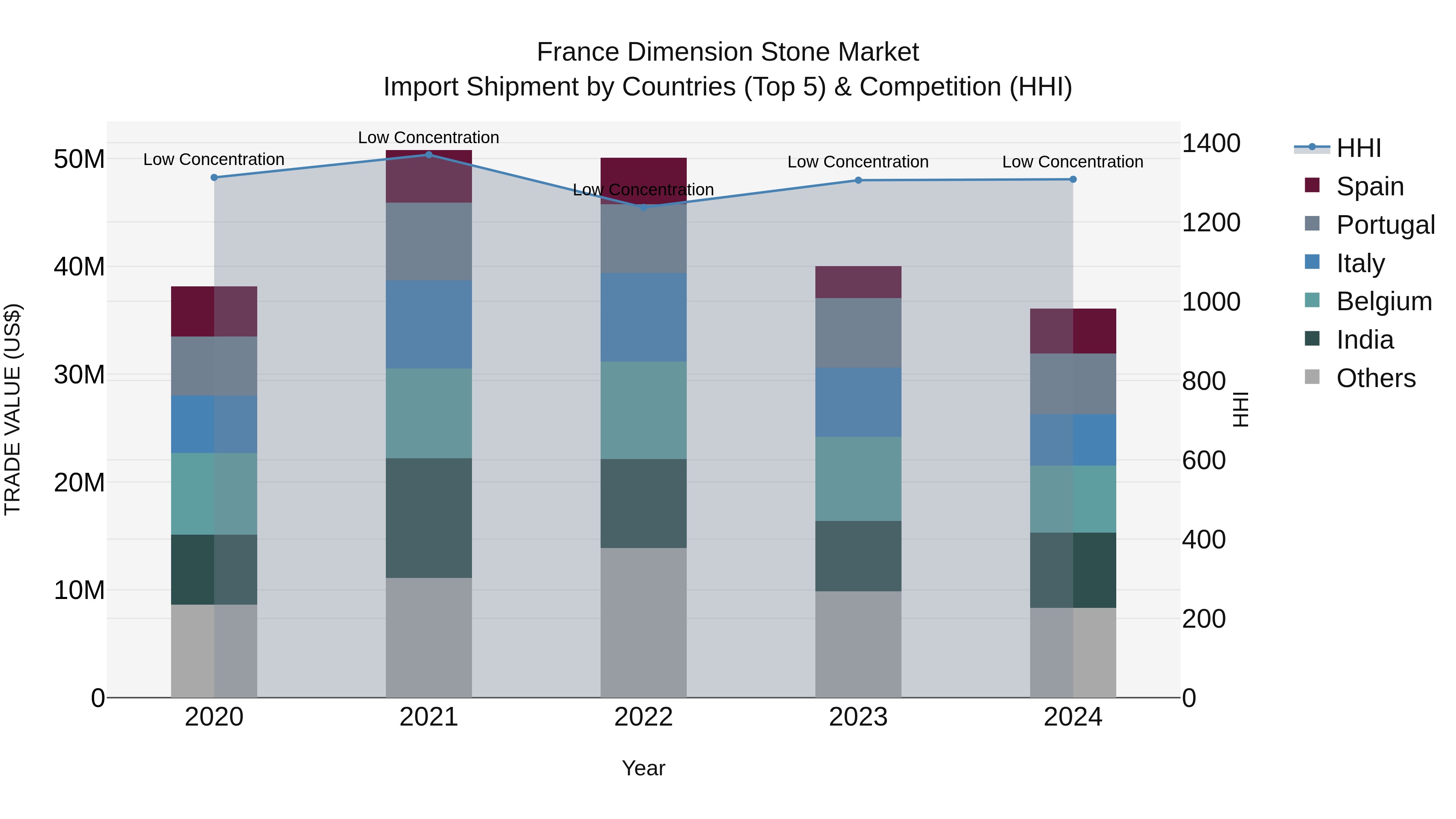1456x819 pixels.
Task: Select the Portugal segment of the 2023 bar
Action: [x=858, y=333]
